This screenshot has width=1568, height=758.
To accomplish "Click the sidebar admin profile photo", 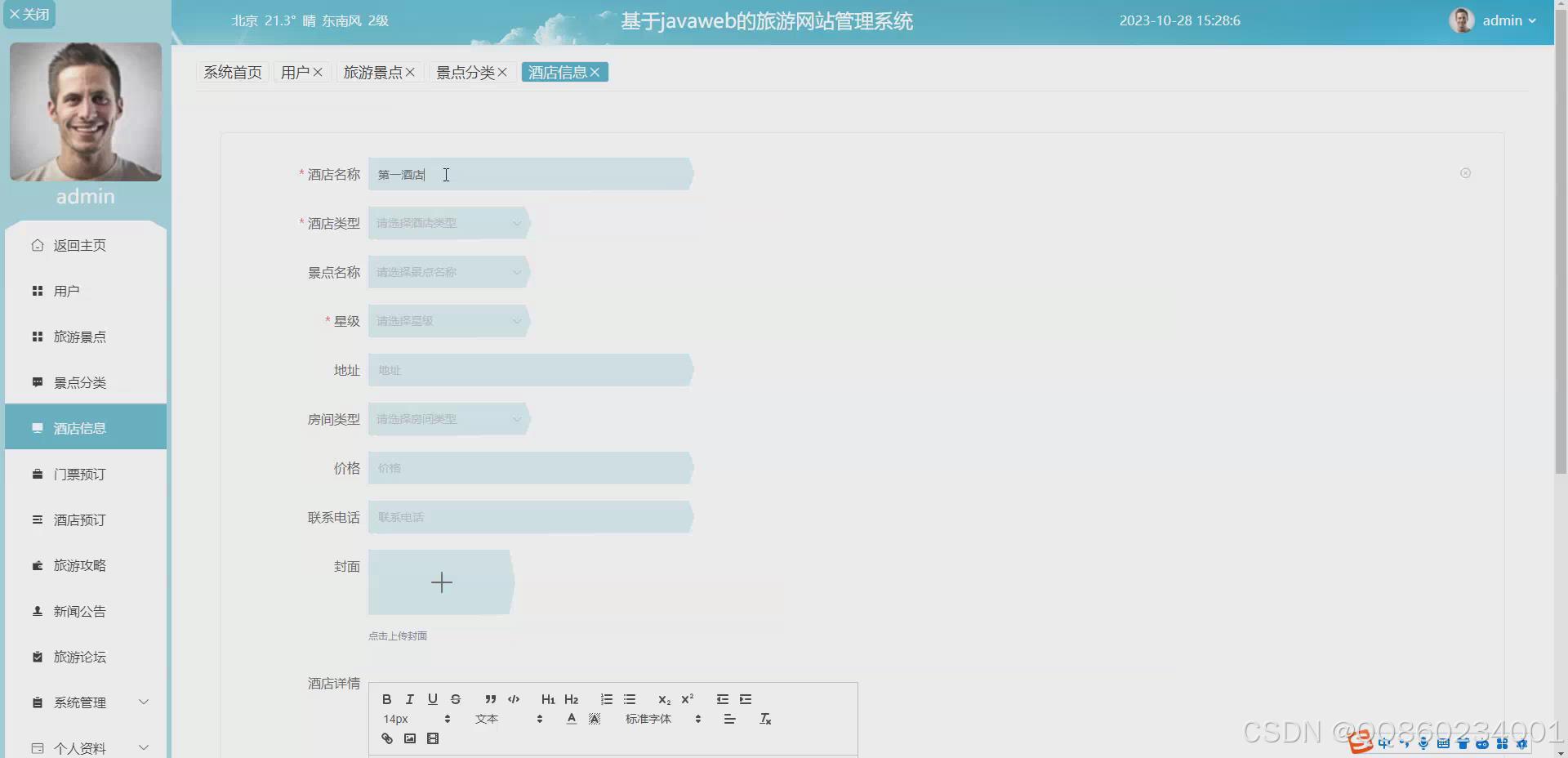I will click(86, 112).
